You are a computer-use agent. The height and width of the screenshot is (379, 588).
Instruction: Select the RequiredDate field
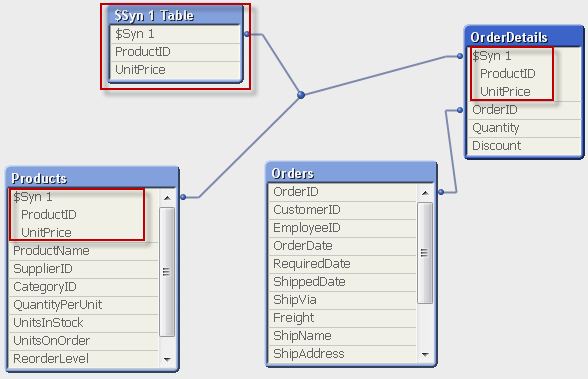point(343,264)
